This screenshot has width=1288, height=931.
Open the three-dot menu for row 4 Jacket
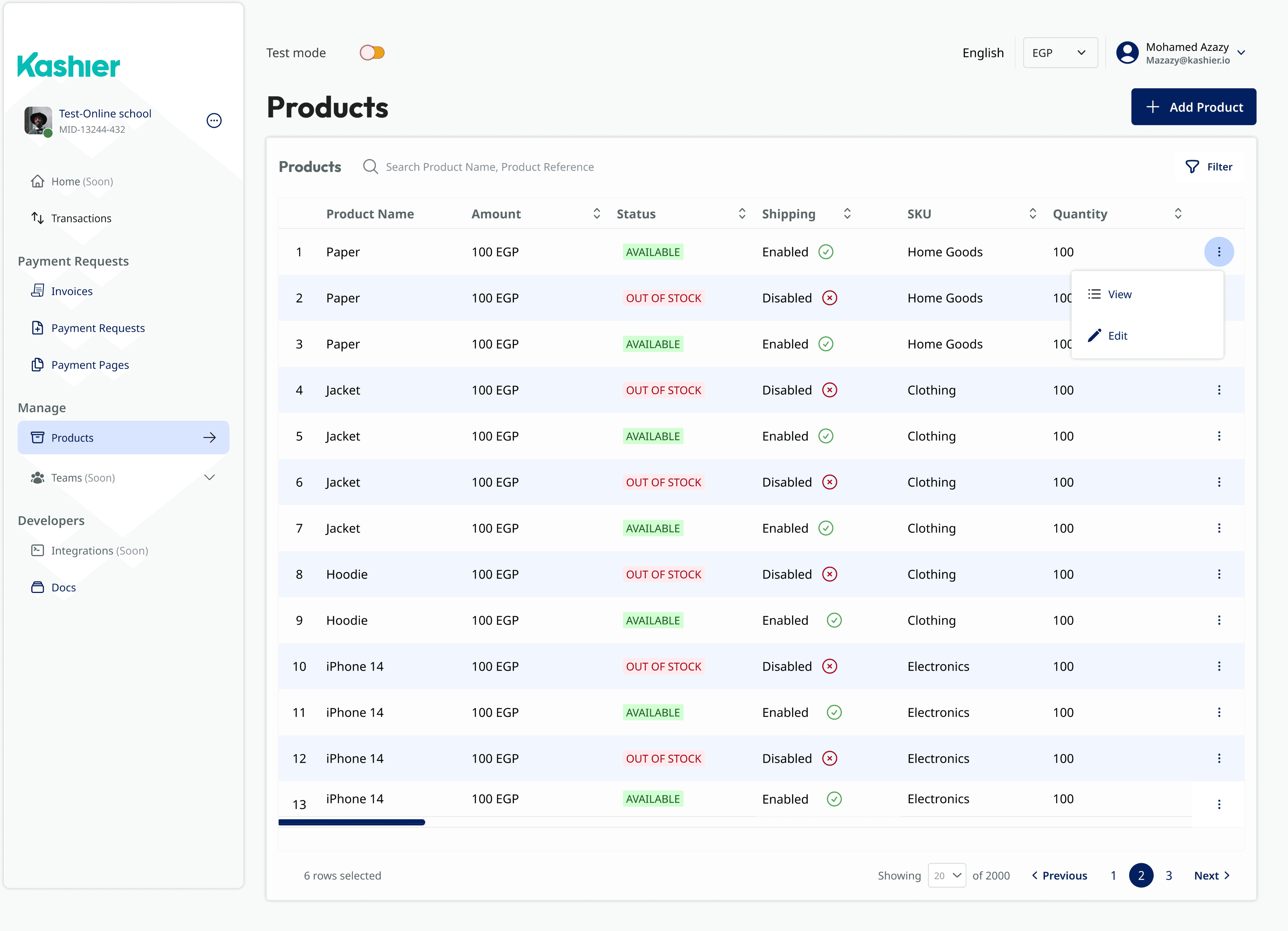coord(1219,390)
